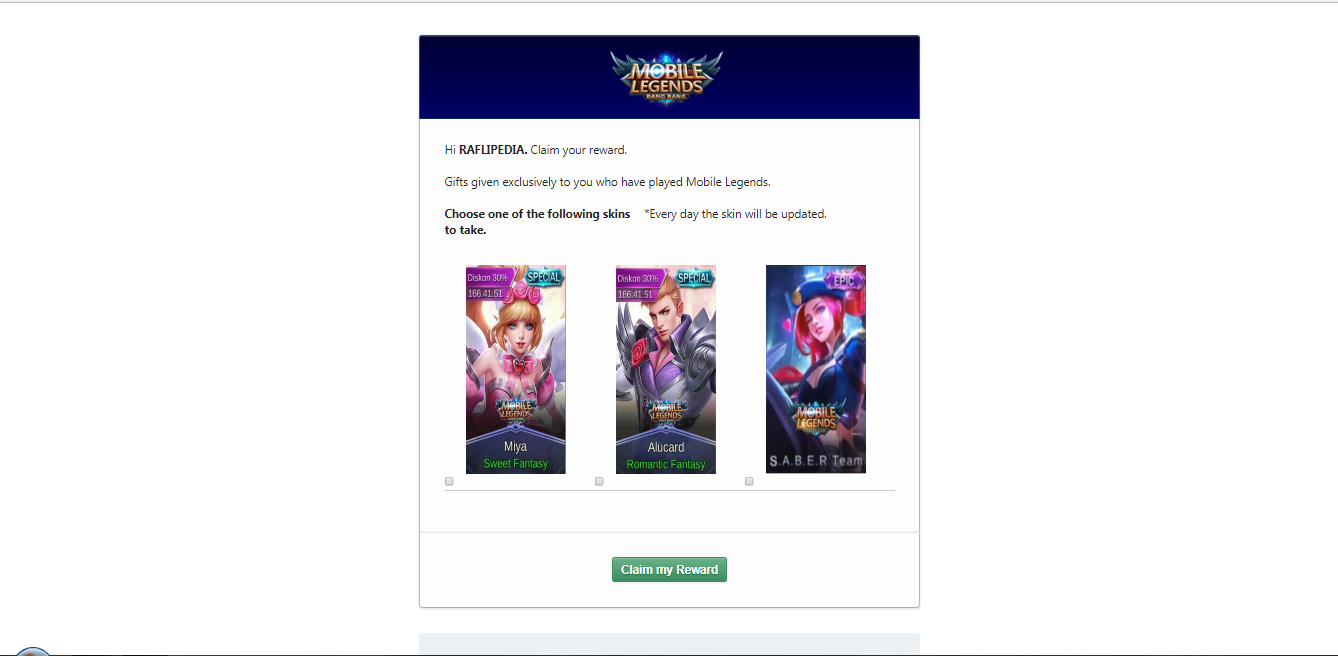Click the SPECIAL badge on Alucard card
This screenshot has width=1338, height=656.
pyautogui.click(x=694, y=277)
